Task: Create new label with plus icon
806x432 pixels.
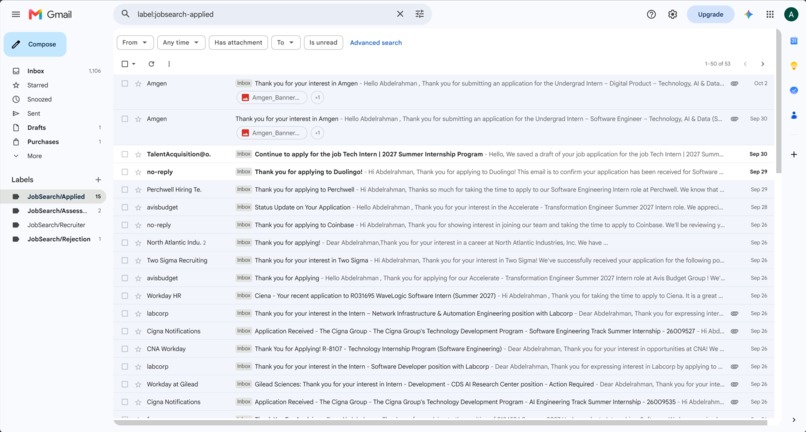Action: pos(98,179)
